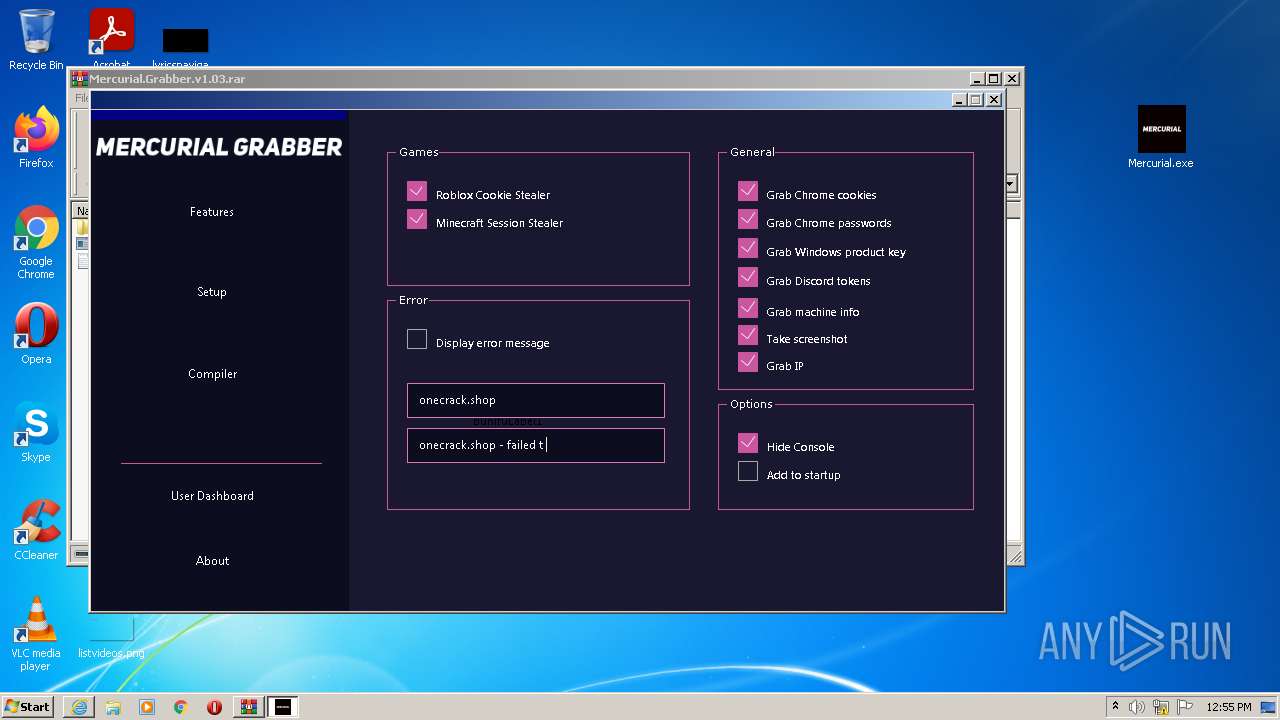Launch Opera from the desktop

click(x=36, y=334)
